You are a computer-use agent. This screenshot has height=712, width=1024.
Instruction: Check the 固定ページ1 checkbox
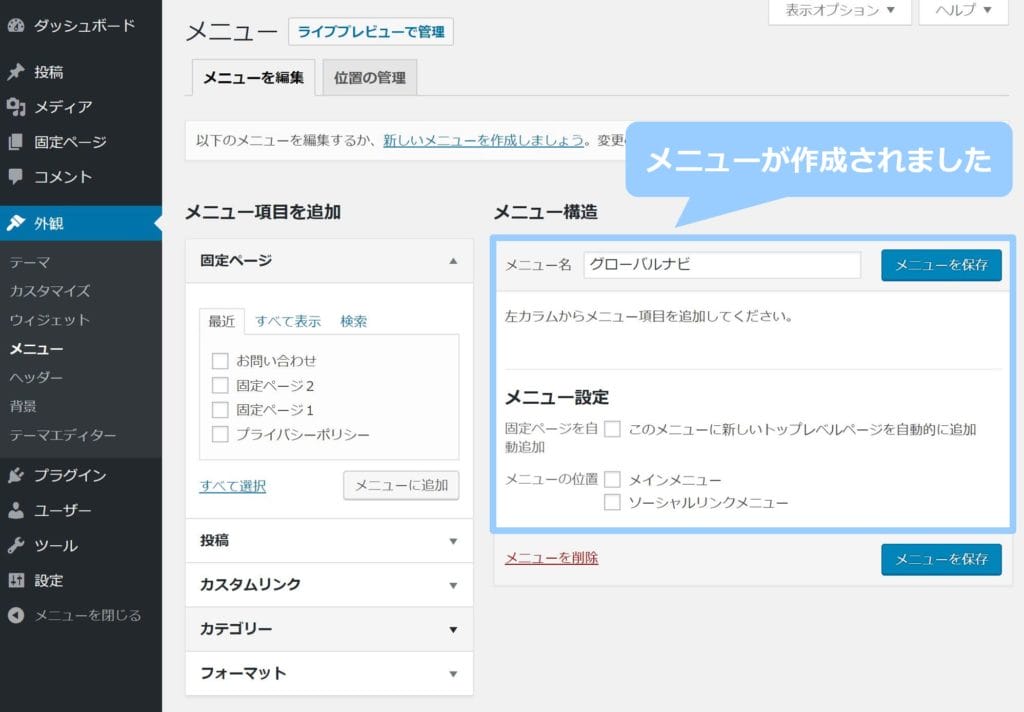click(220, 410)
